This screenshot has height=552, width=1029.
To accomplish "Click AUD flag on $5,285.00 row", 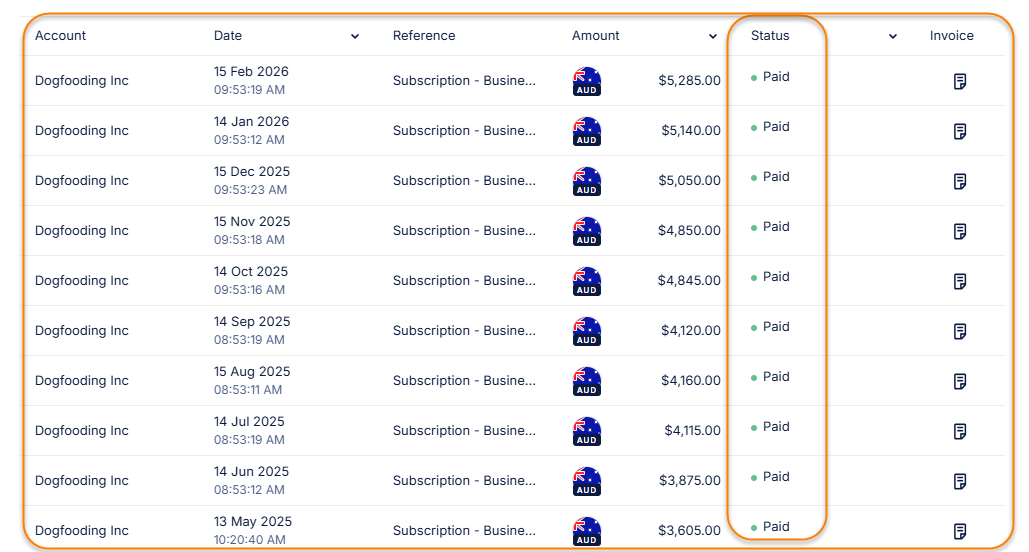I will 587,81.
